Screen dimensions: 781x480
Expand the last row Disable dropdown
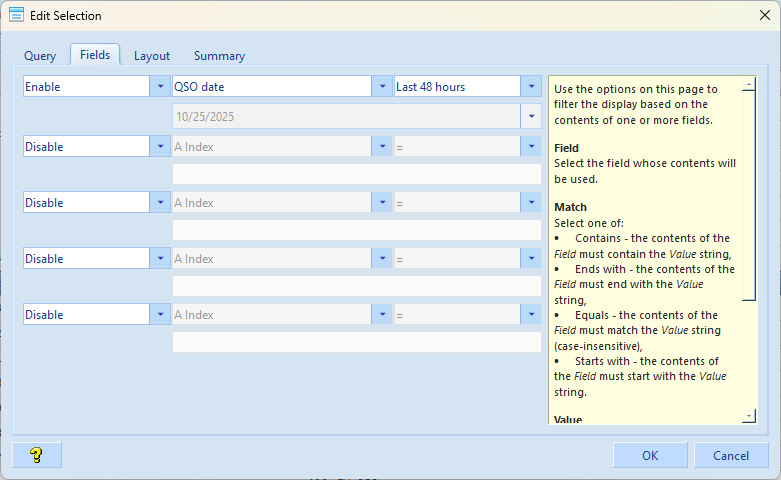tap(161, 315)
